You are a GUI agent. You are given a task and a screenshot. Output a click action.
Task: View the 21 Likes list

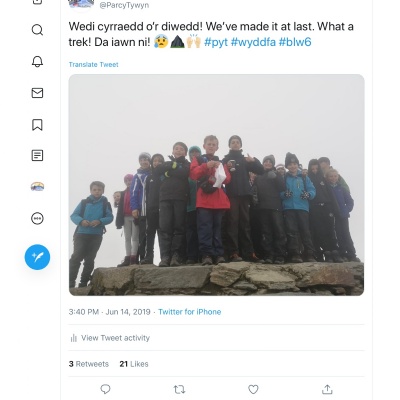point(134,364)
